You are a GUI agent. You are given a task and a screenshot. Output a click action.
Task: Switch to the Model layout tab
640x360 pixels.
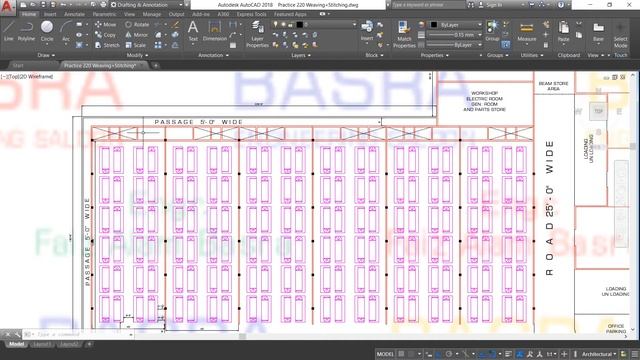pyautogui.click(x=16, y=344)
